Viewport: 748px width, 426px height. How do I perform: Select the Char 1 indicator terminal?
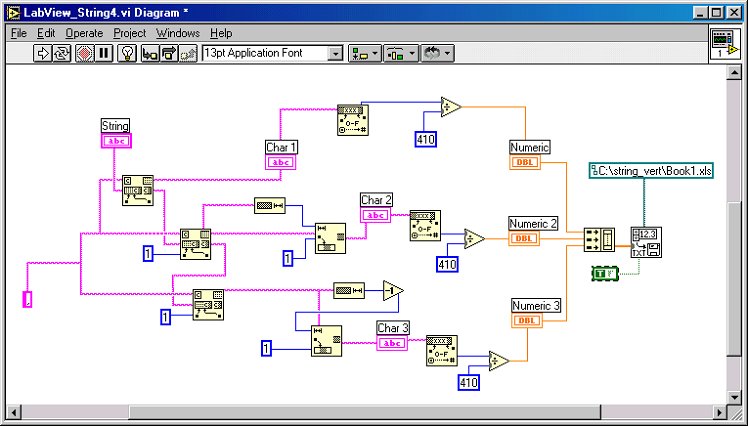click(x=280, y=162)
